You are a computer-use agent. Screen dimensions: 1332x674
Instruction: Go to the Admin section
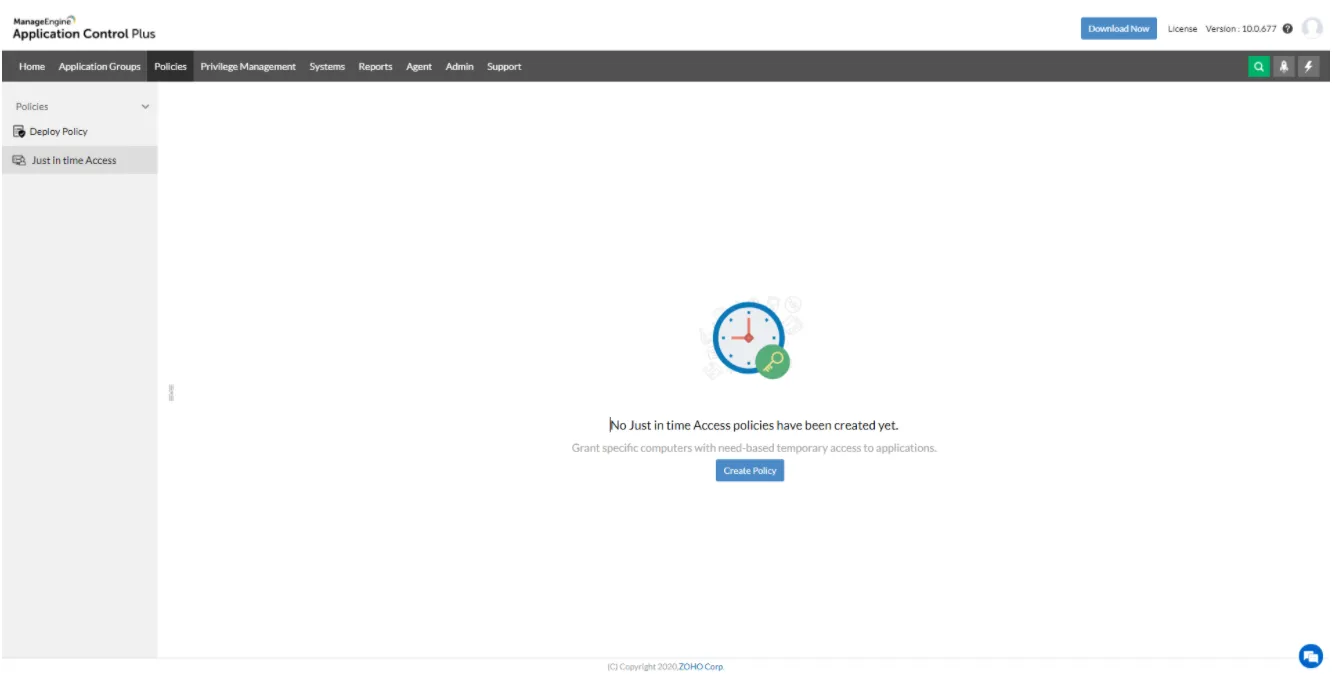pyautogui.click(x=459, y=66)
